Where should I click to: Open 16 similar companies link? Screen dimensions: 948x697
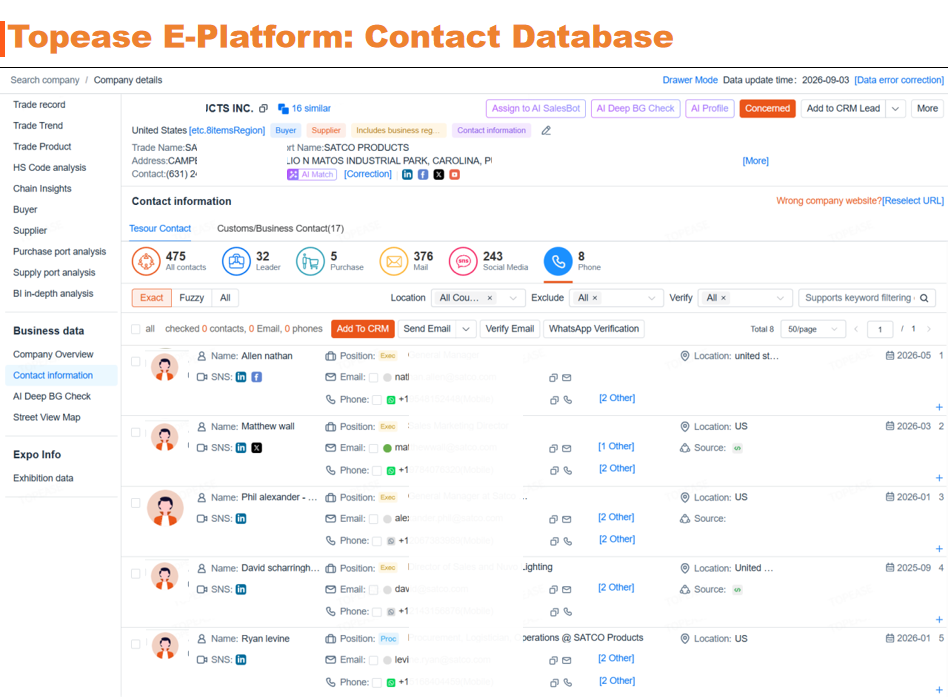(304, 109)
